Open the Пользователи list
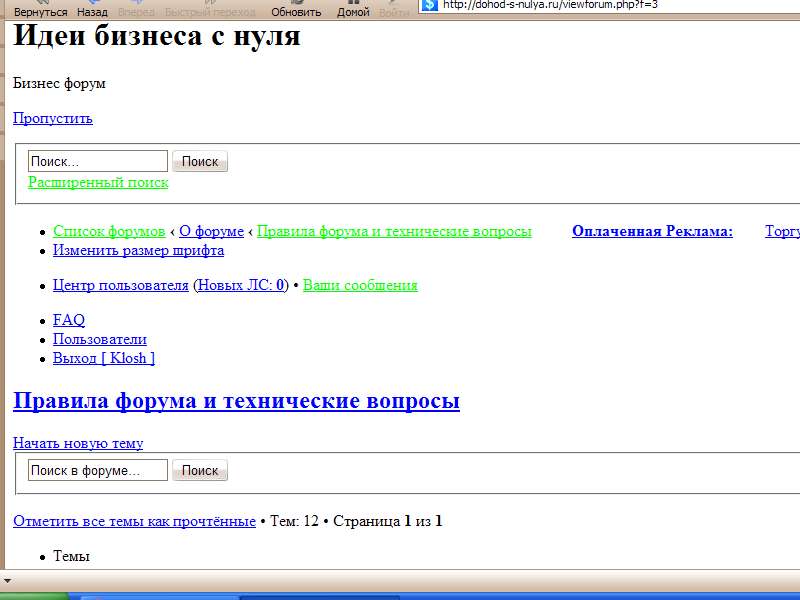 tap(99, 339)
